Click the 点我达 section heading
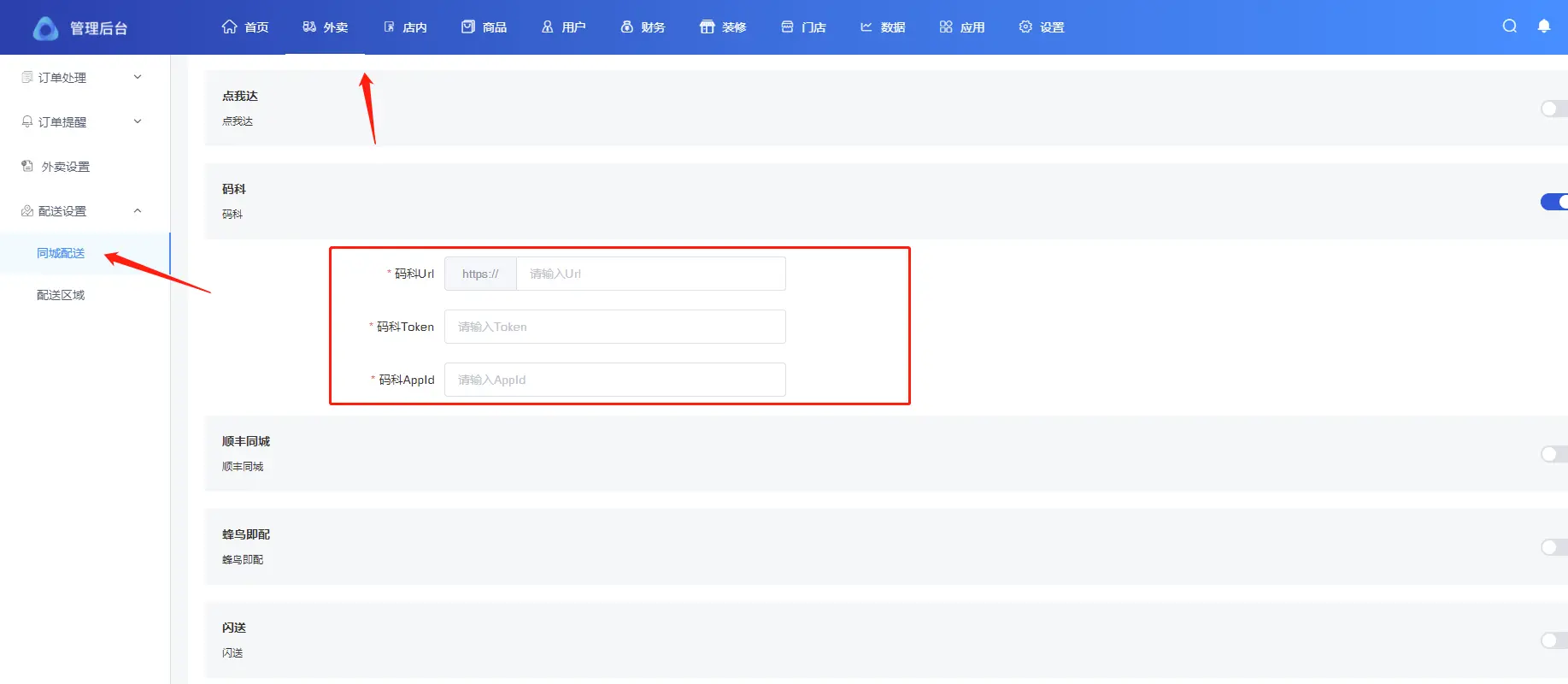Screen dimensions: 1568x684 tap(240, 96)
